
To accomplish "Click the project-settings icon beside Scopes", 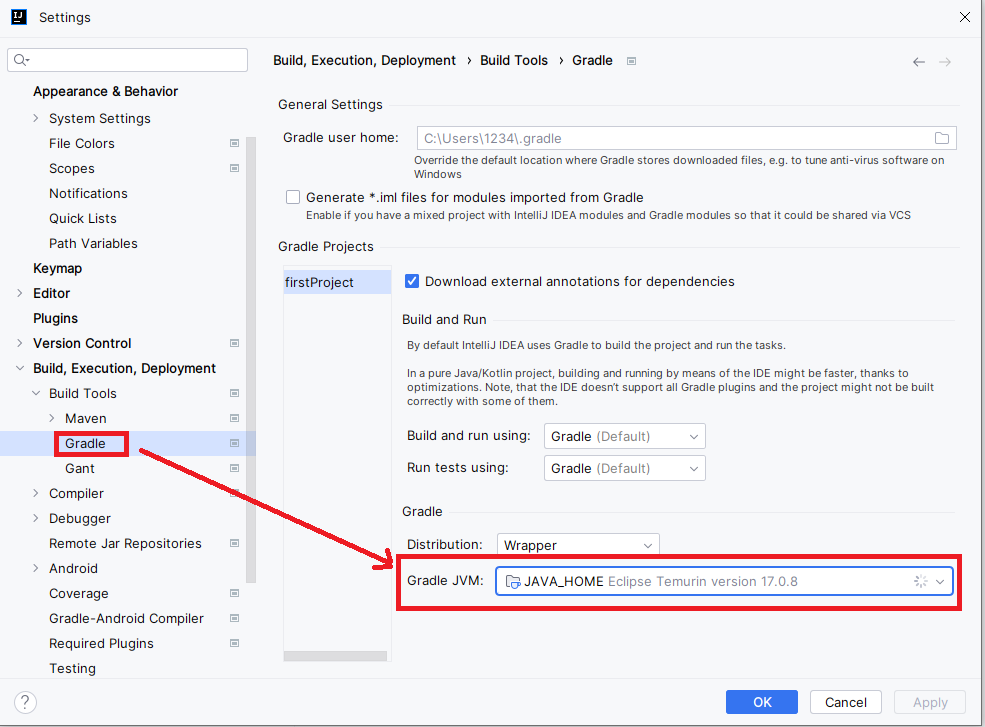I will 234,168.
